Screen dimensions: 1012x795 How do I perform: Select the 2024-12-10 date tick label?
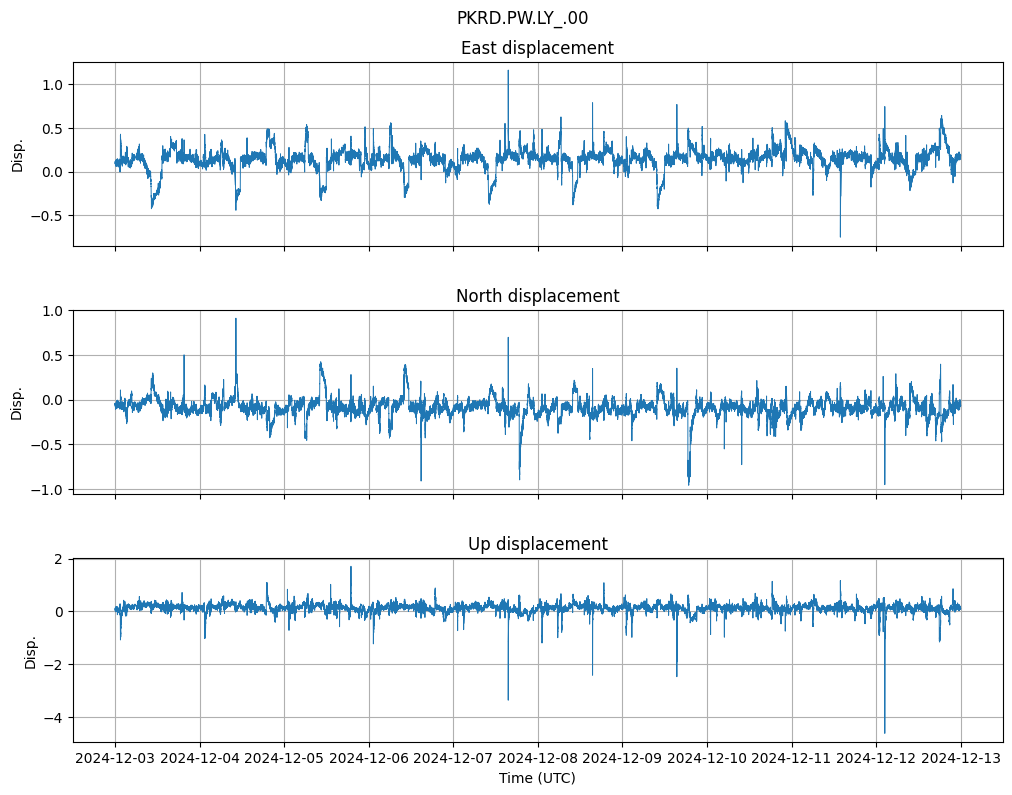click(x=707, y=759)
